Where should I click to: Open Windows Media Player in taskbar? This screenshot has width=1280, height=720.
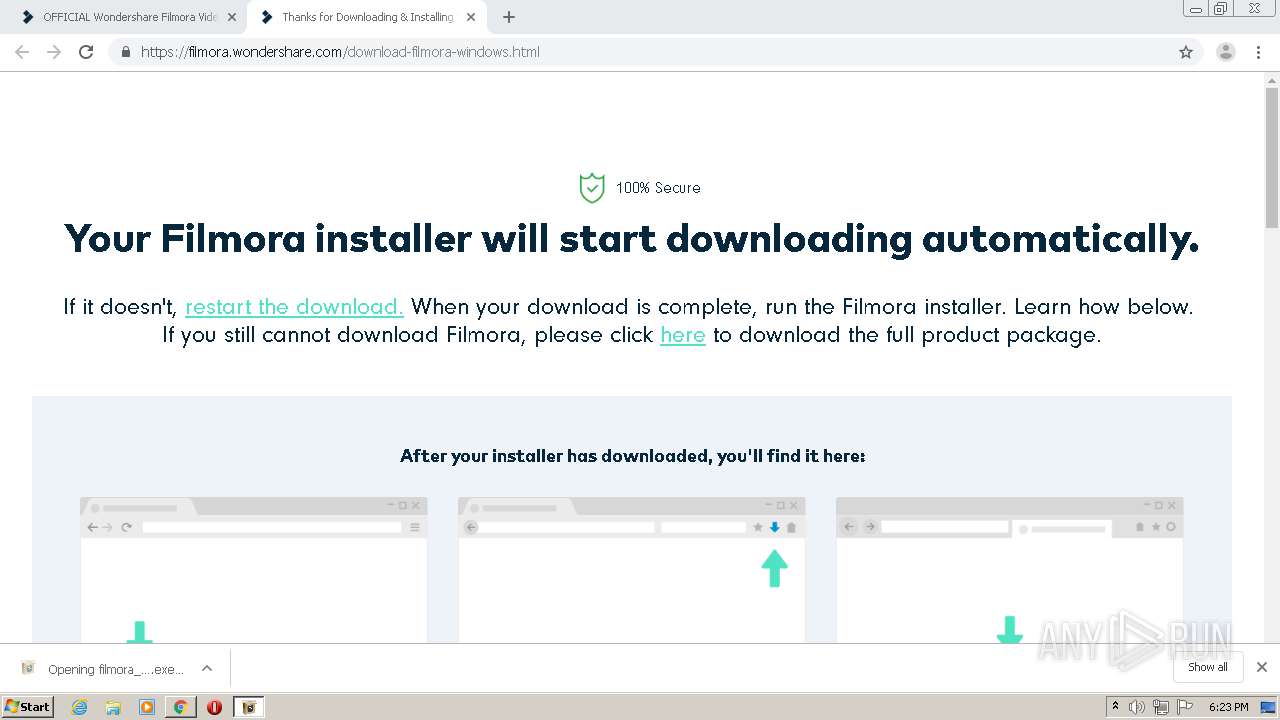[x=147, y=707]
